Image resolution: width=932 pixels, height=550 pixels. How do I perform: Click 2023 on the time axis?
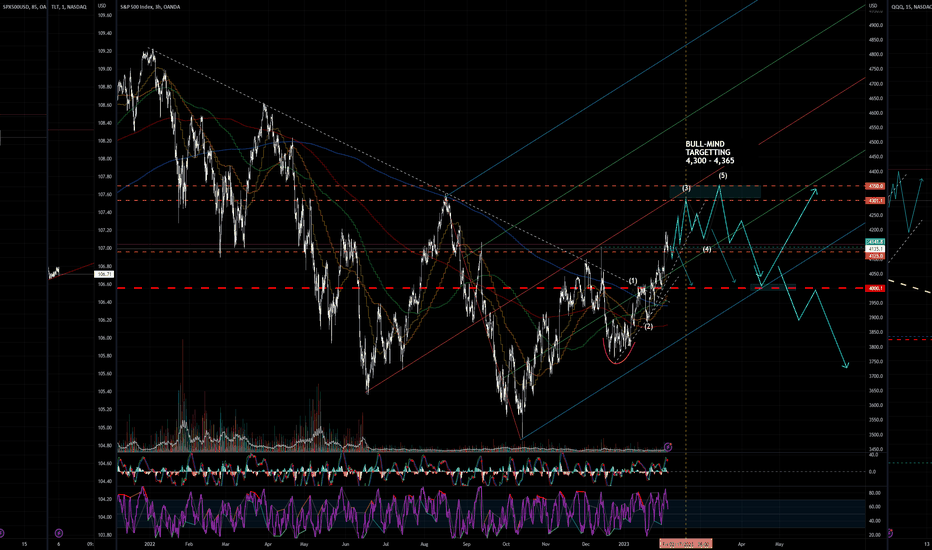pyautogui.click(x=624, y=543)
